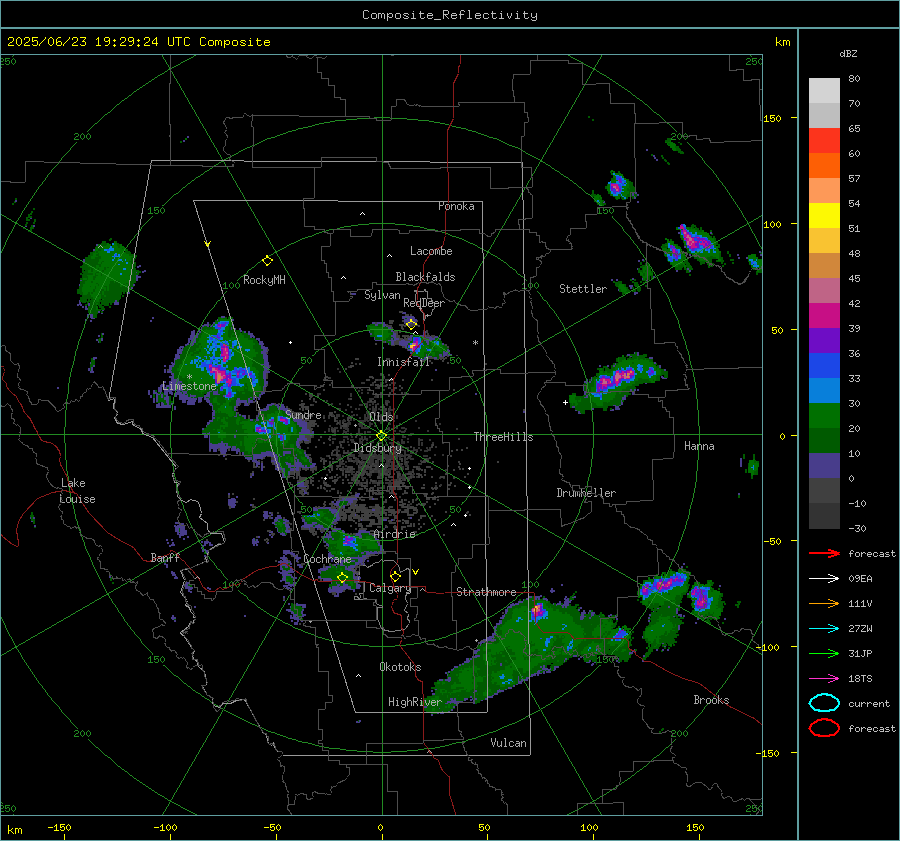Click the Didsbury city label
The width and height of the screenshot is (900, 841).
click(x=378, y=448)
